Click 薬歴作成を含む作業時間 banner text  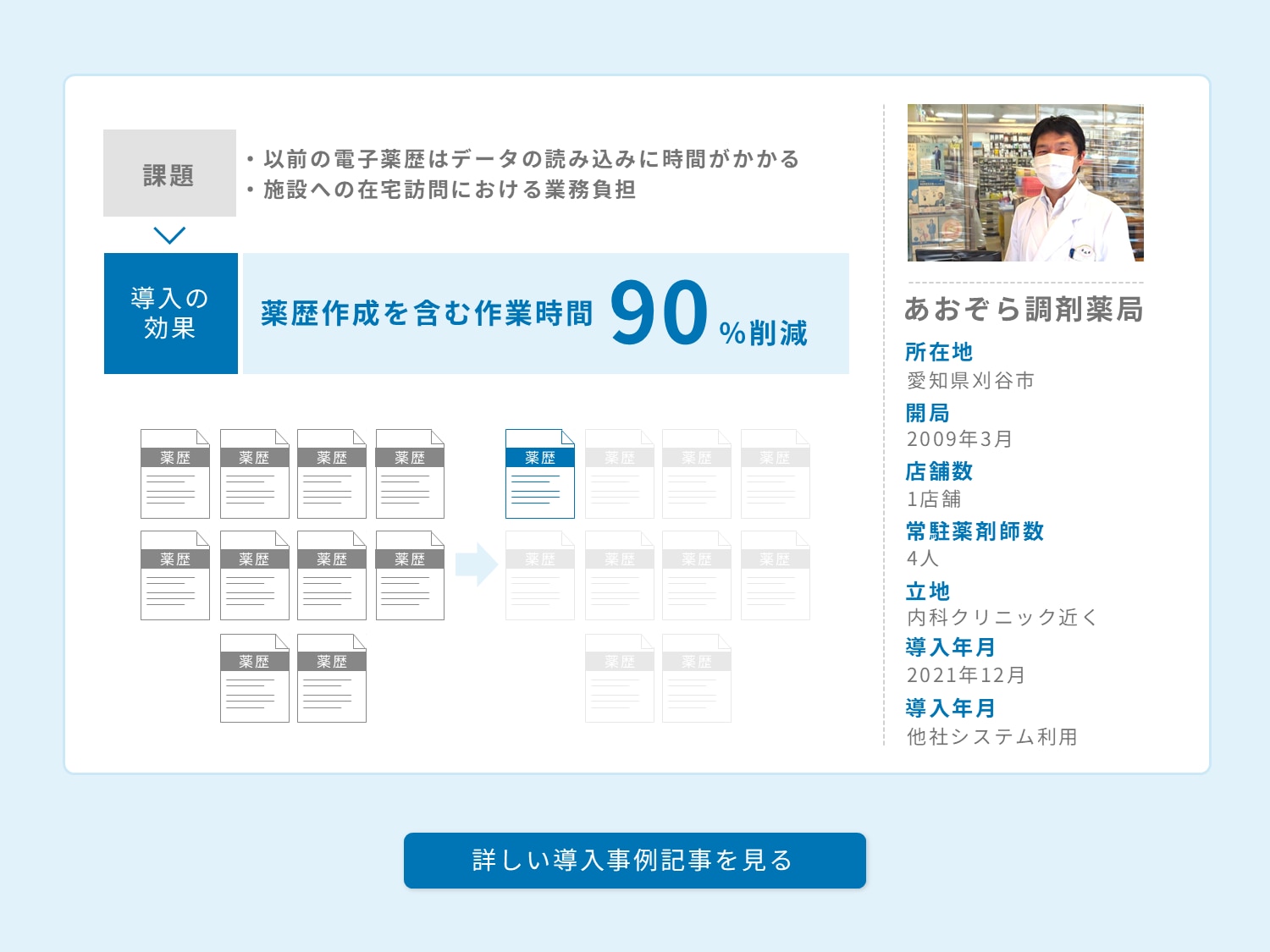(x=427, y=314)
